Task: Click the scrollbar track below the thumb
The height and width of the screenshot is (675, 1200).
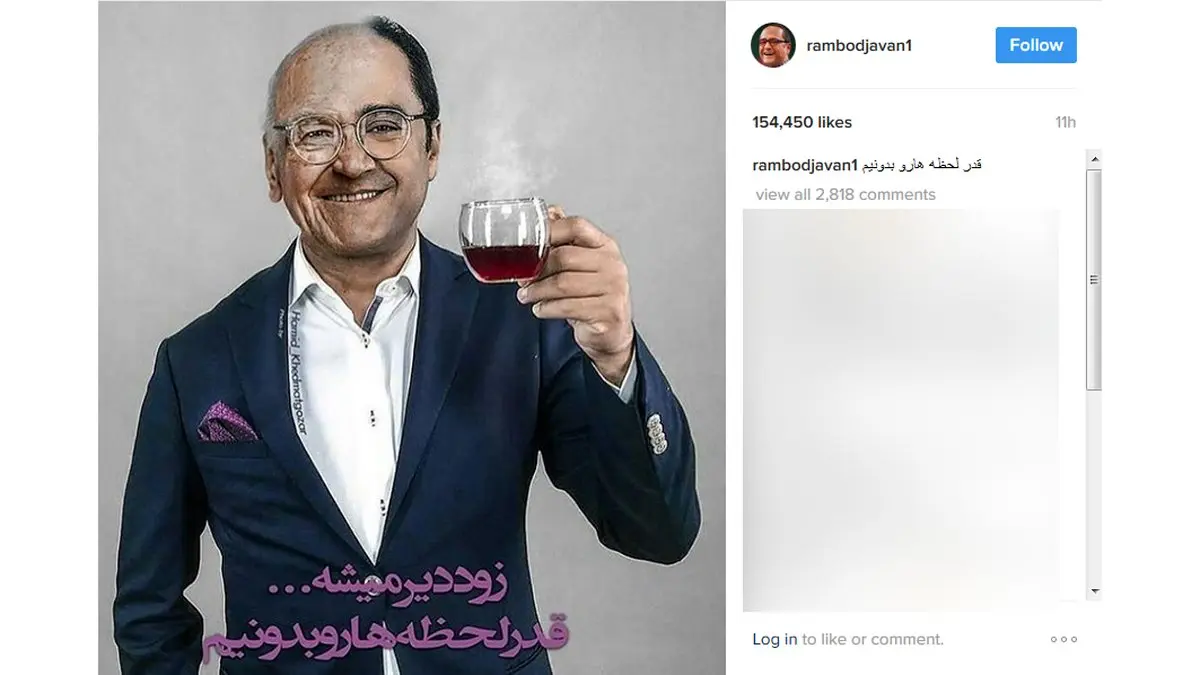Action: click(x=1094, y=487)
